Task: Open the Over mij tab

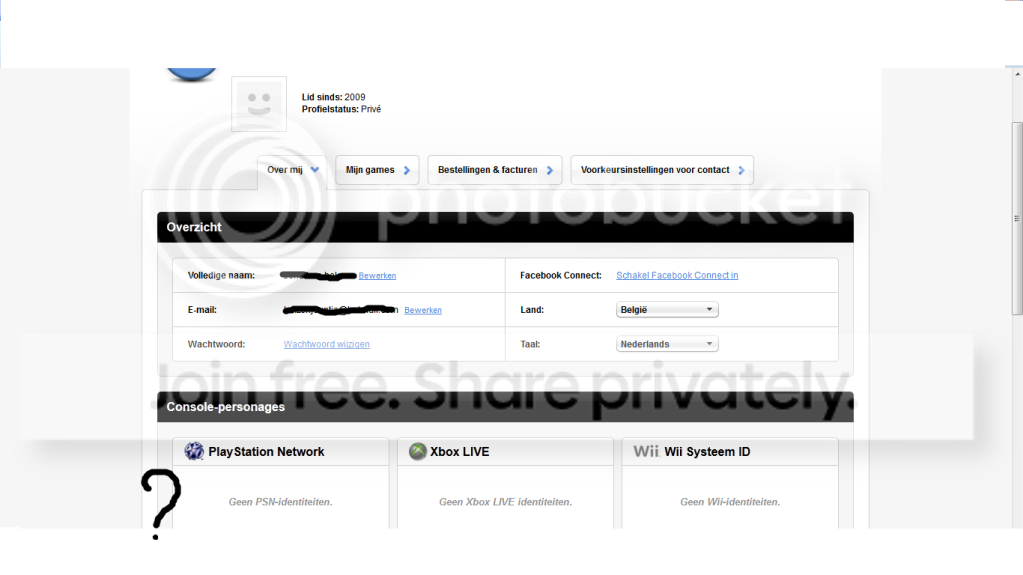Action: (x=292, y=170)
